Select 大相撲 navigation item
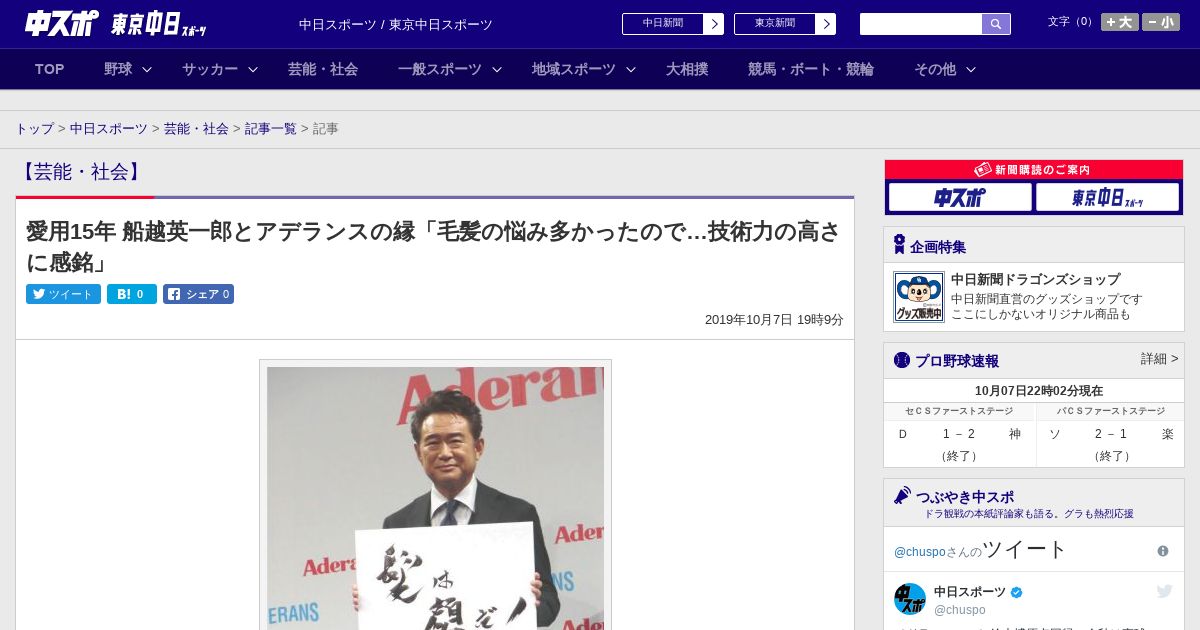 687,69
